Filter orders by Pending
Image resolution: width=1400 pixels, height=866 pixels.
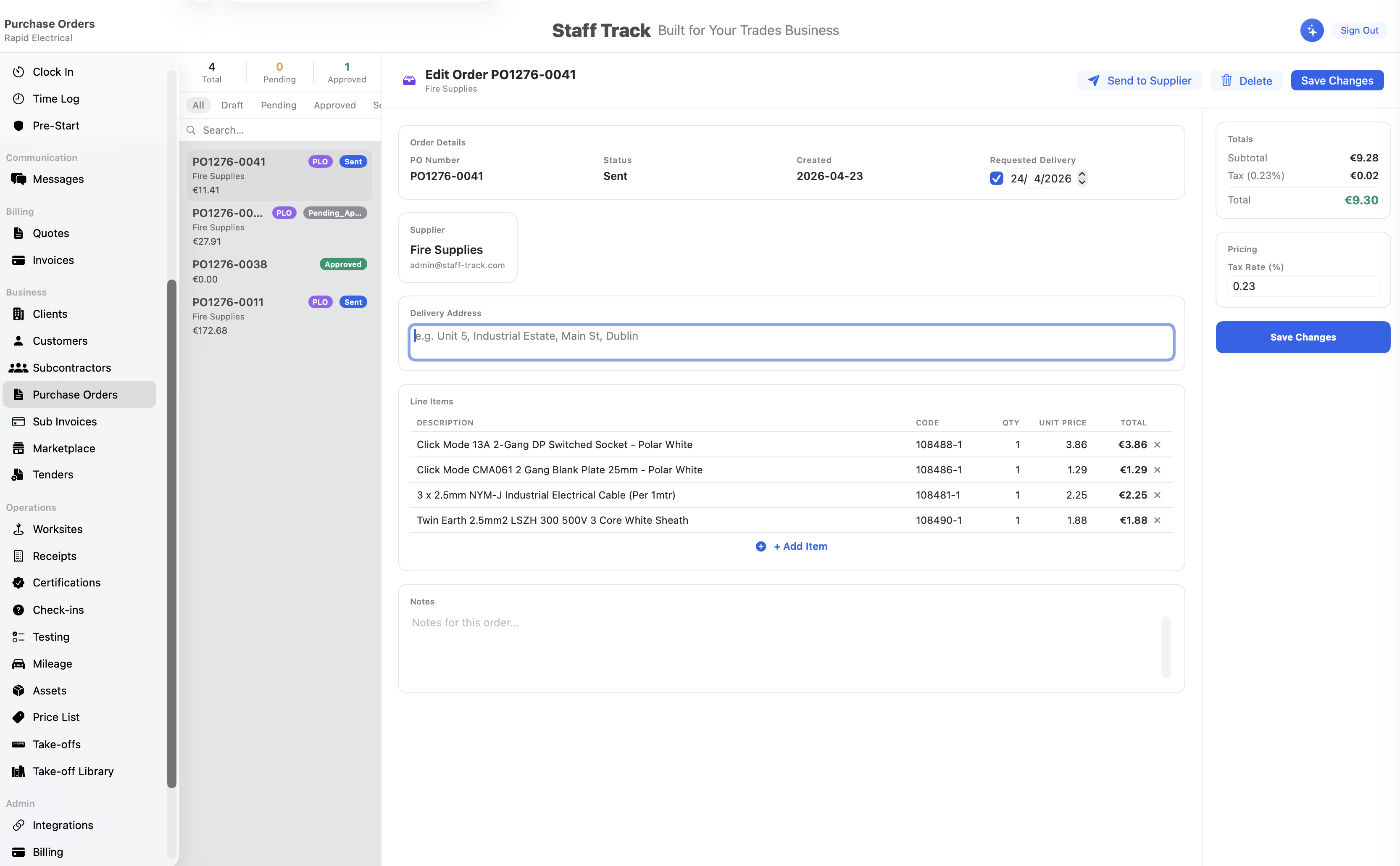click(278, 105)
